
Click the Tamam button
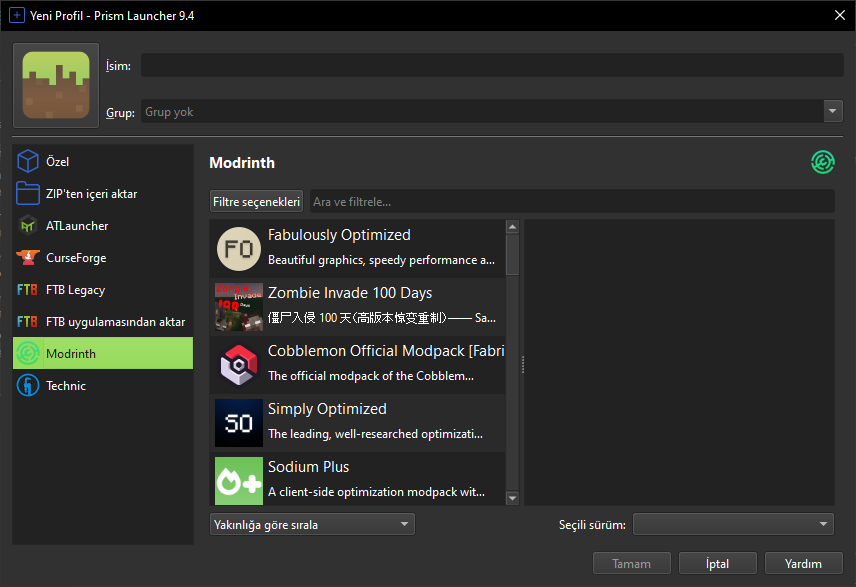click(x=632, y=564)
